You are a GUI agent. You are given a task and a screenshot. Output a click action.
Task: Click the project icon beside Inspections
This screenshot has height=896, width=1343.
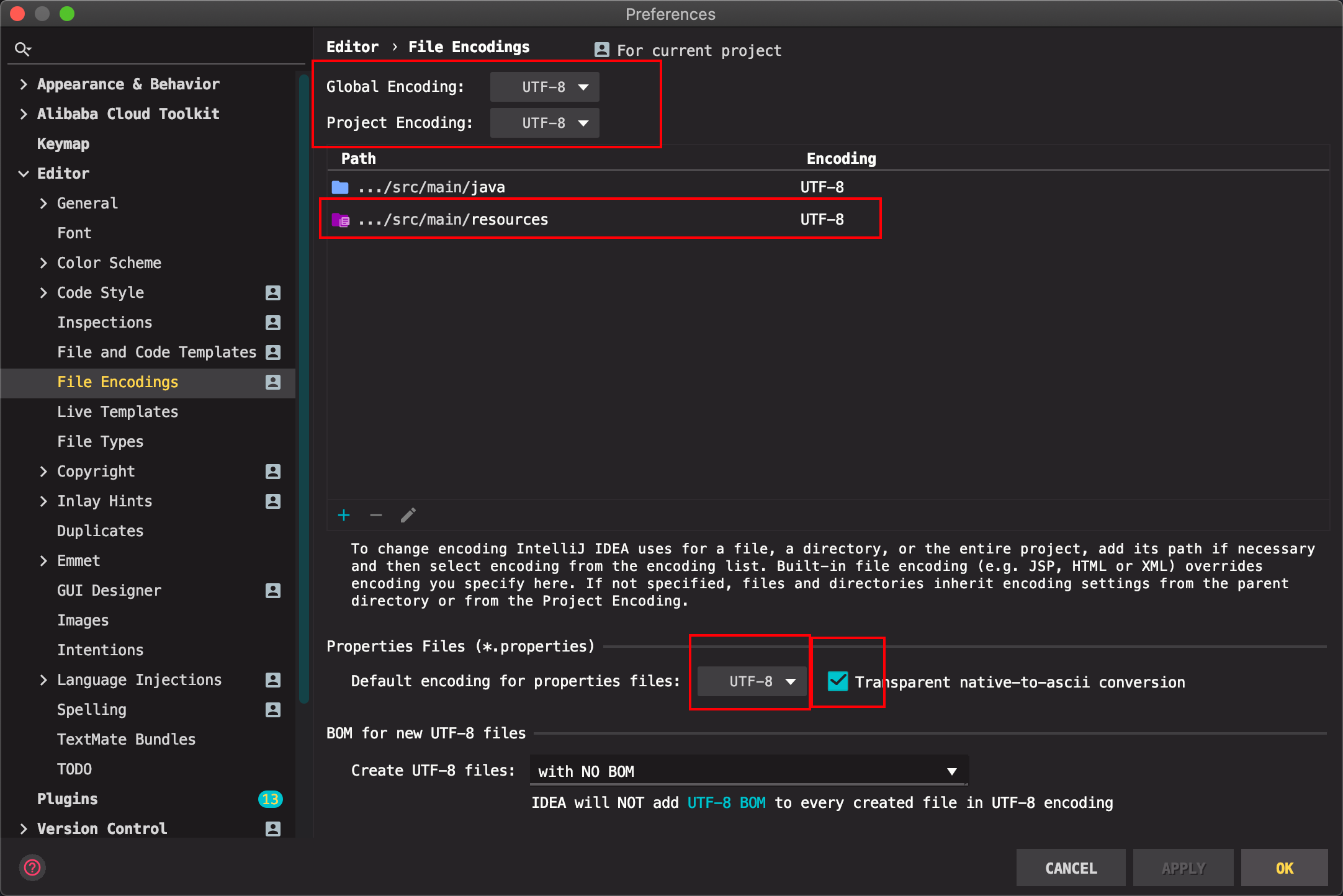pyautogui.click(x=273, y=323)
